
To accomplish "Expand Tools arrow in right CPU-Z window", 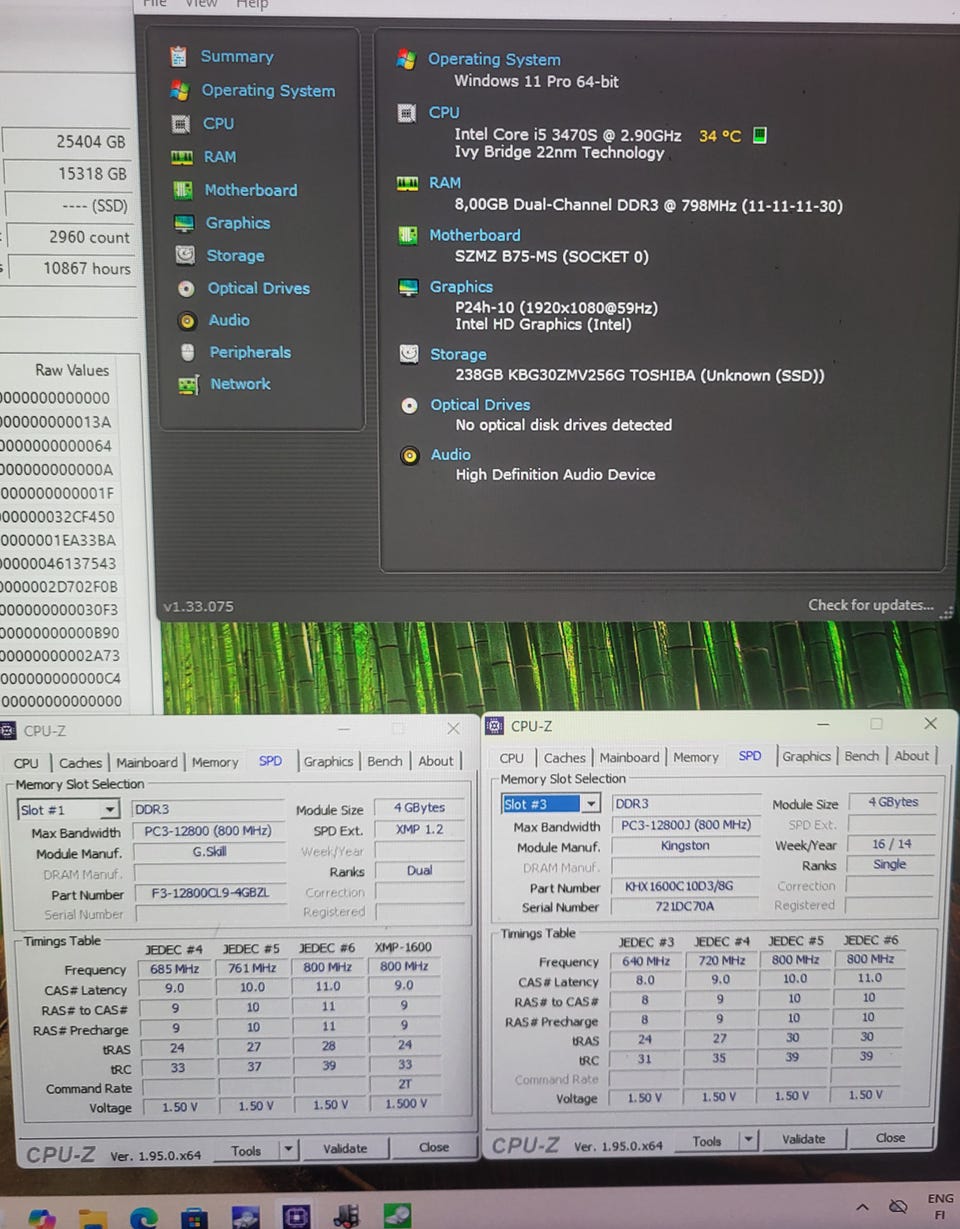I will [748, 1141].
